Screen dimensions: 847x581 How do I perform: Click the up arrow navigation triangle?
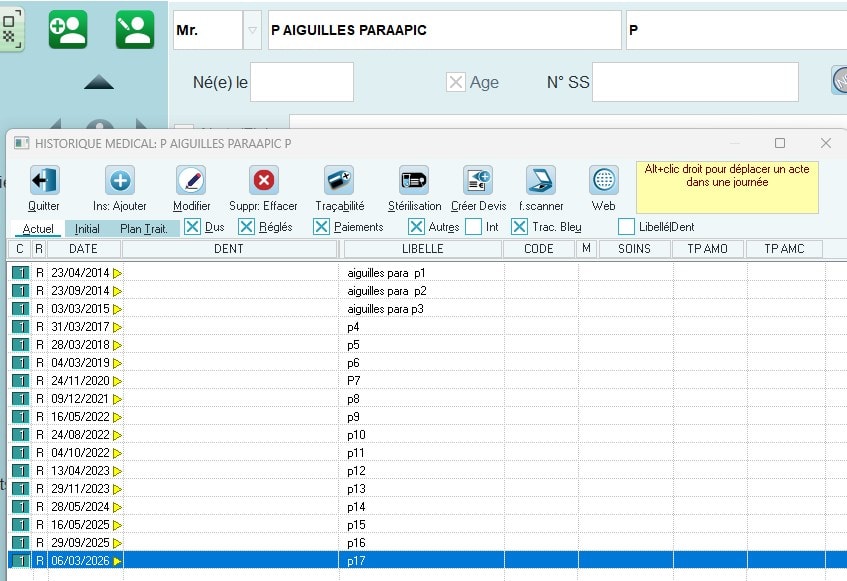tap(99, 82)
